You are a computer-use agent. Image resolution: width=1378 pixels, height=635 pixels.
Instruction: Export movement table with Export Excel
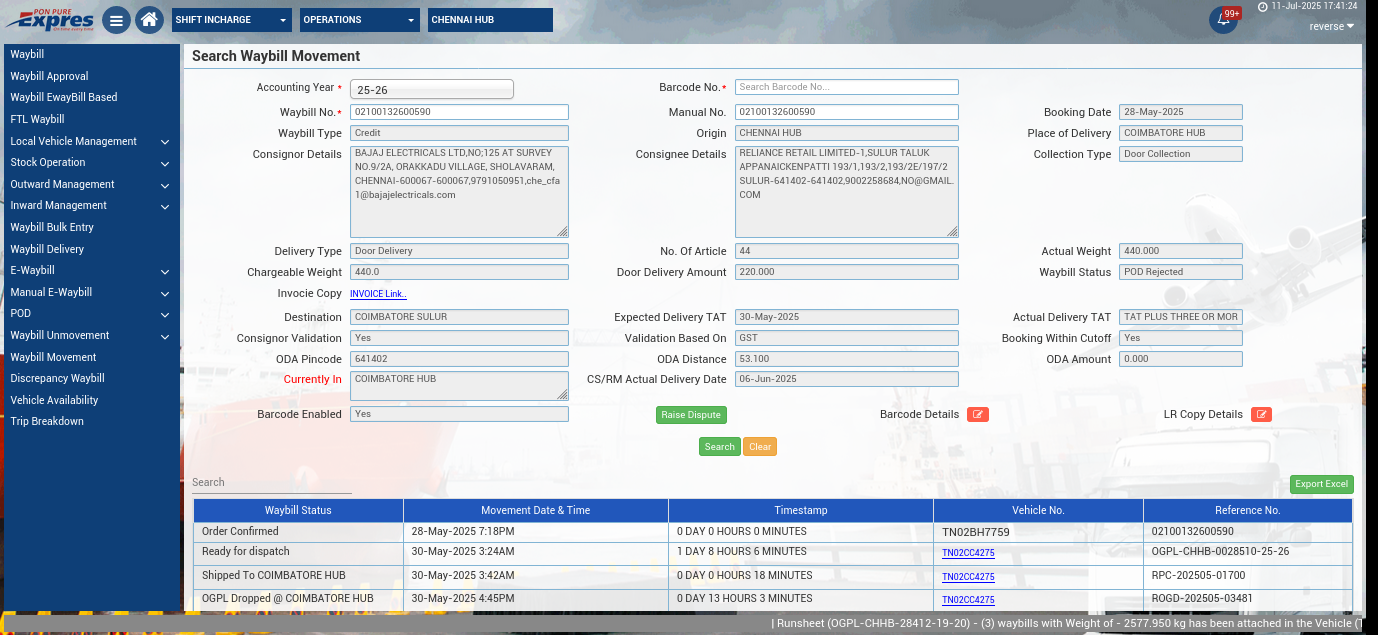[1321, 484]
